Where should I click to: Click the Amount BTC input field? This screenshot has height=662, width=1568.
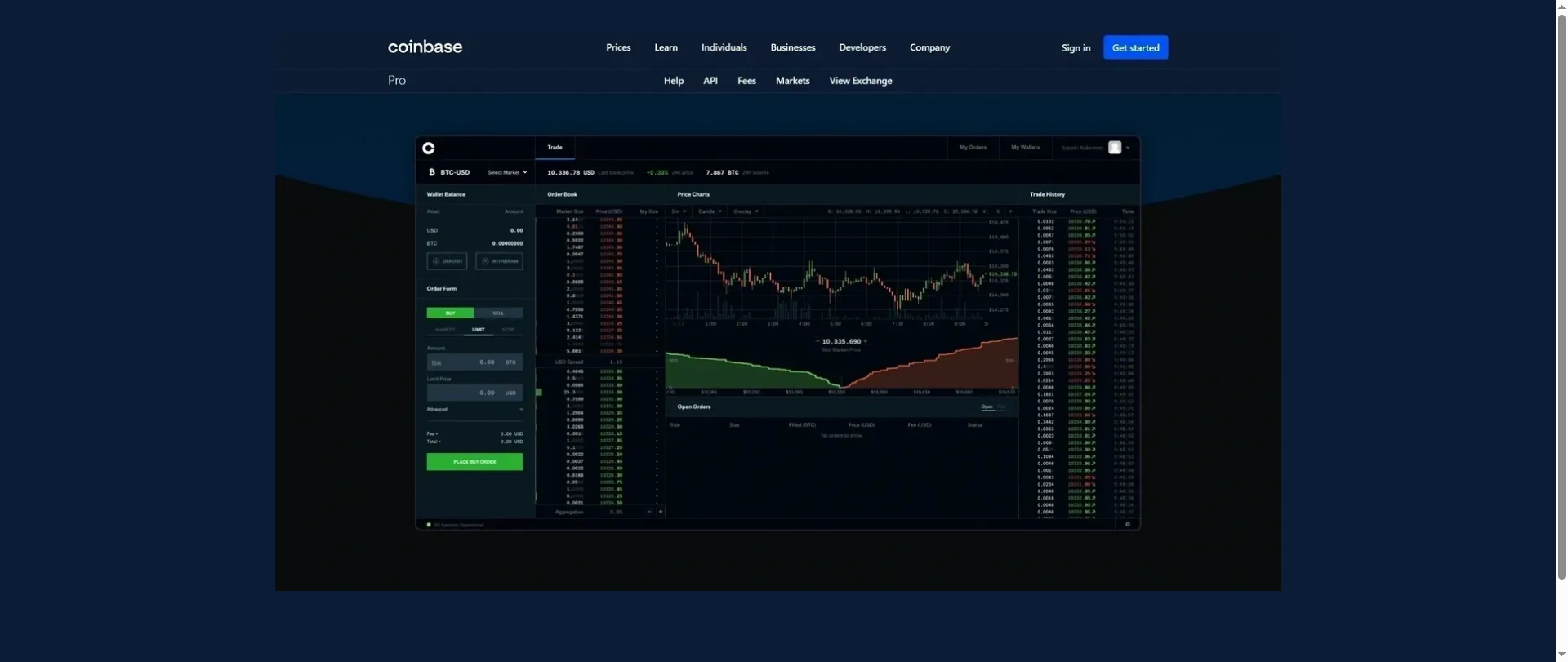(474, 362)
